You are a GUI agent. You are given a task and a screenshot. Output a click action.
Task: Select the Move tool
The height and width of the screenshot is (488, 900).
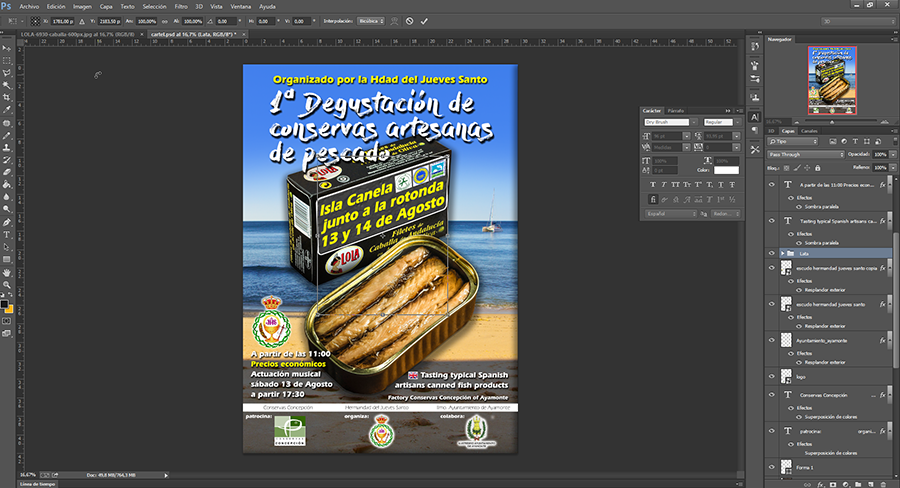click(x=7, y=48)
